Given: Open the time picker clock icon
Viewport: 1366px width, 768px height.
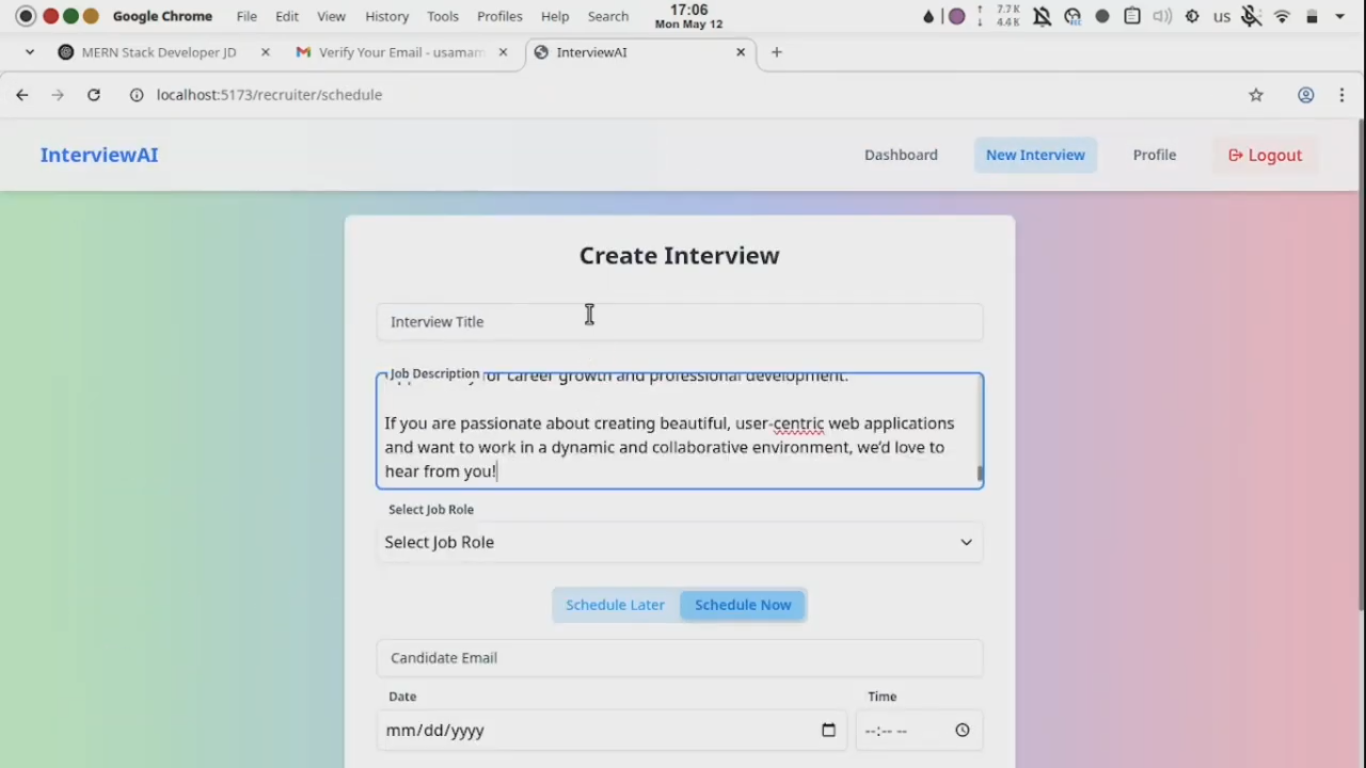Looking at the screenshot, I should (x=962, y=730).
